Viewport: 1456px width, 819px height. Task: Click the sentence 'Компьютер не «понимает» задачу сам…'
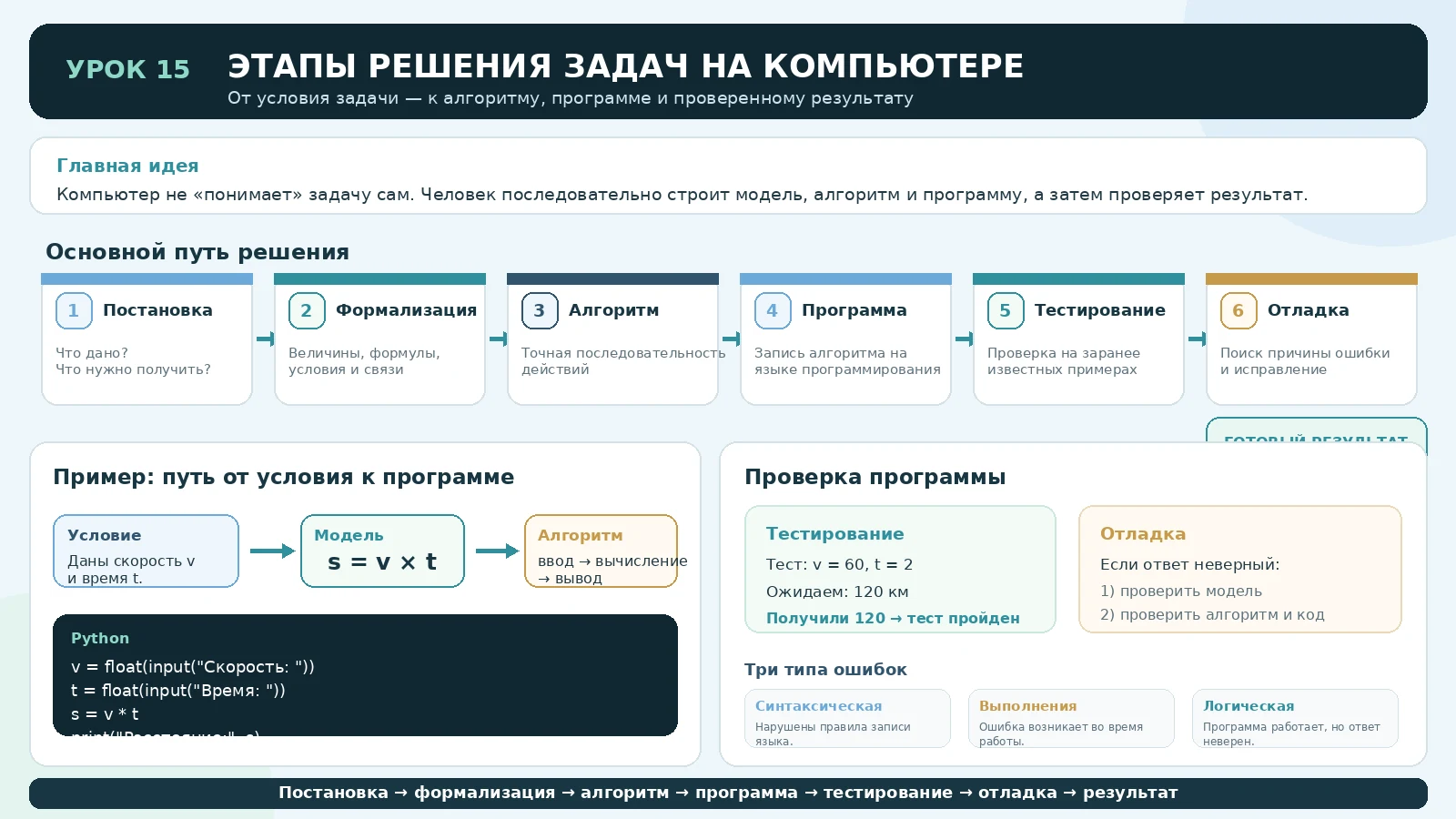click(682, 194)
